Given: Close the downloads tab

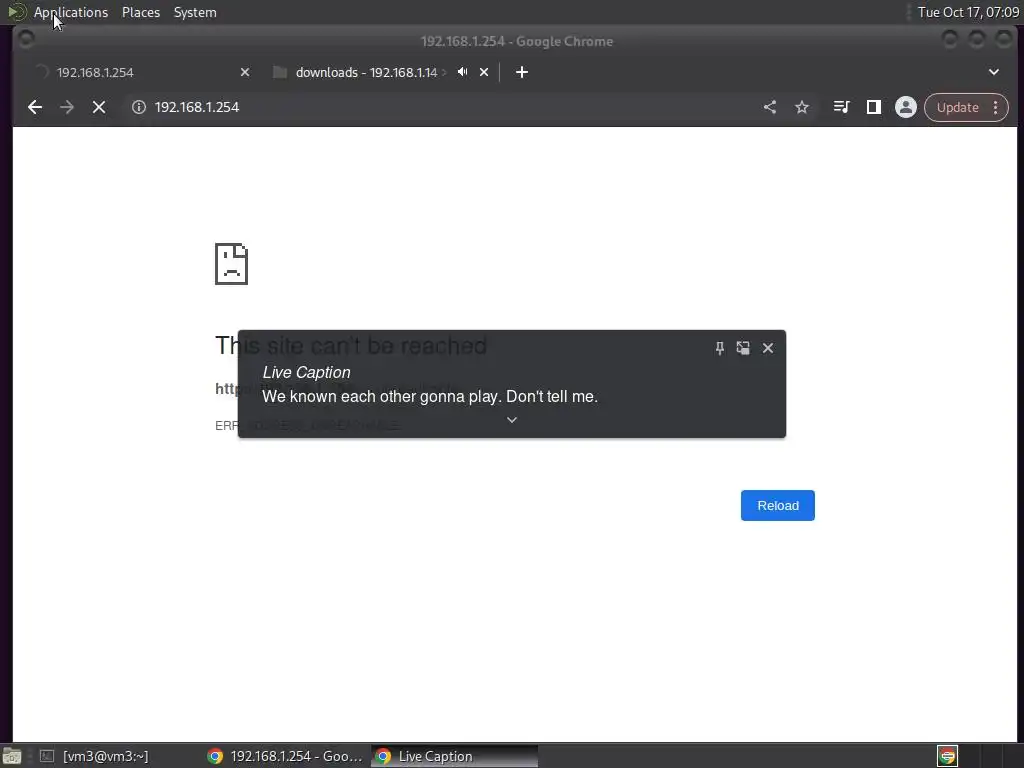Looking at the screenshot, I should coord(484,72).
